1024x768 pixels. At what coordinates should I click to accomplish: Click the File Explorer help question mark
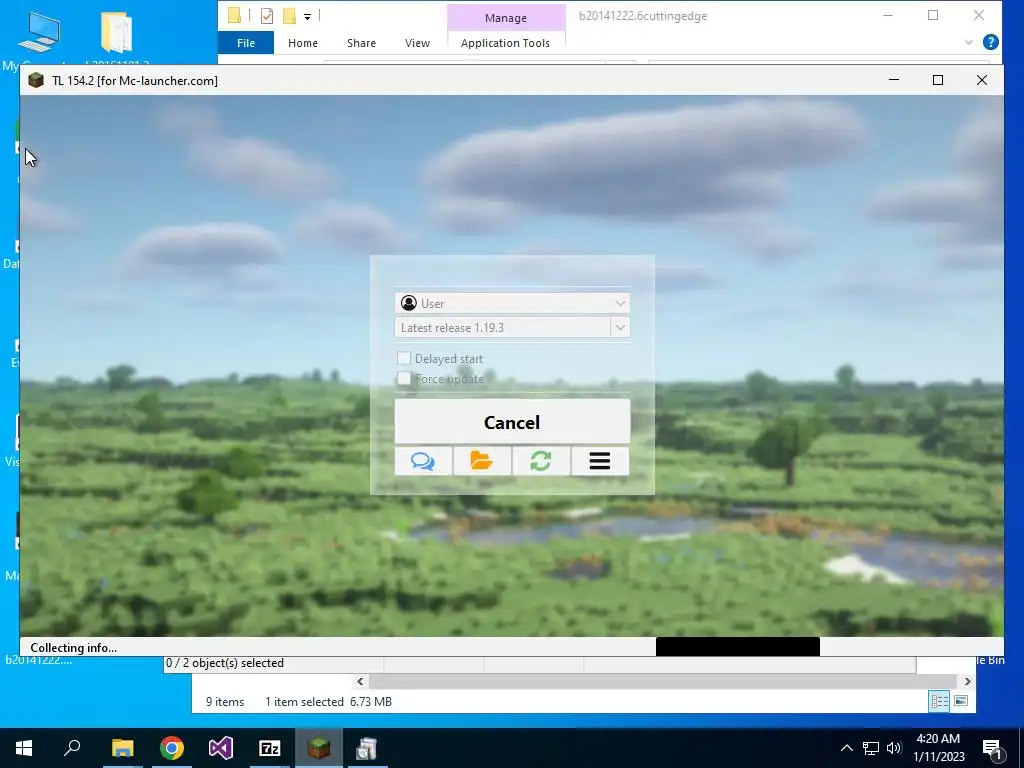click(x=991, y=42)
